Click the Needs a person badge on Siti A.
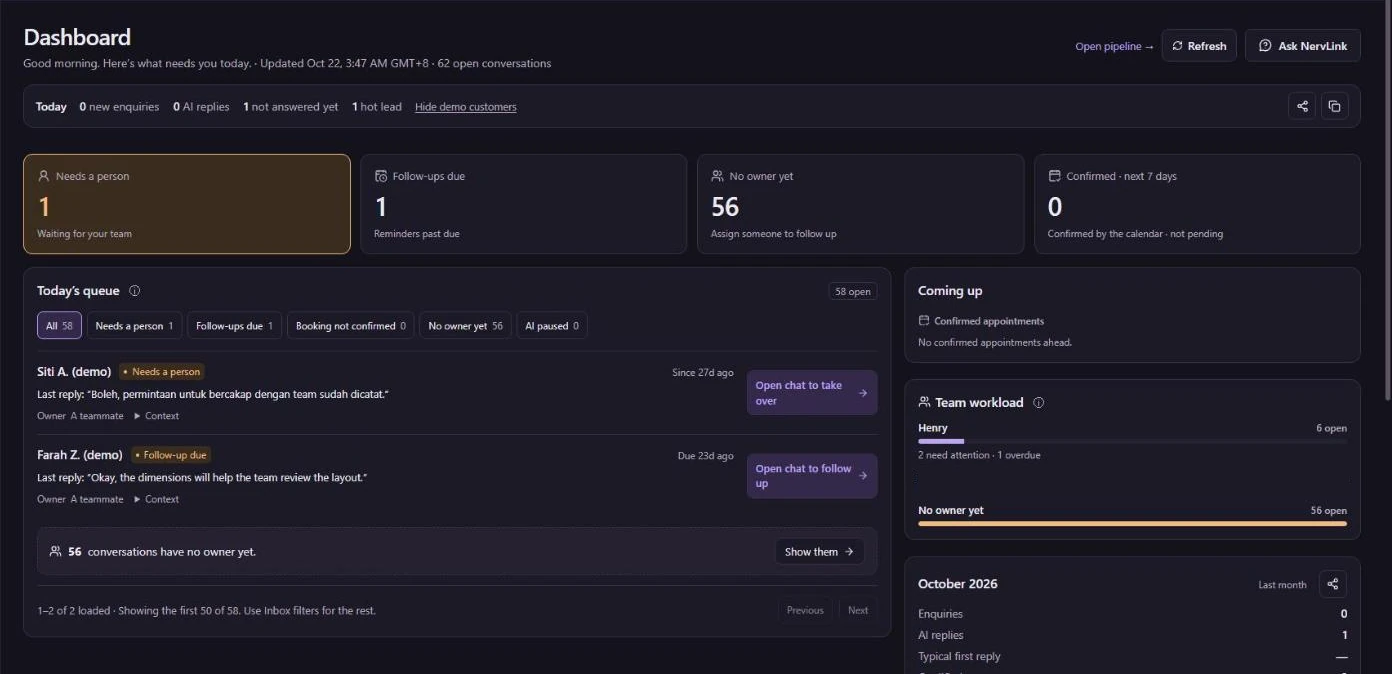Image resolution: width=1392 pixels, height=674 pixels. point(161,372)
